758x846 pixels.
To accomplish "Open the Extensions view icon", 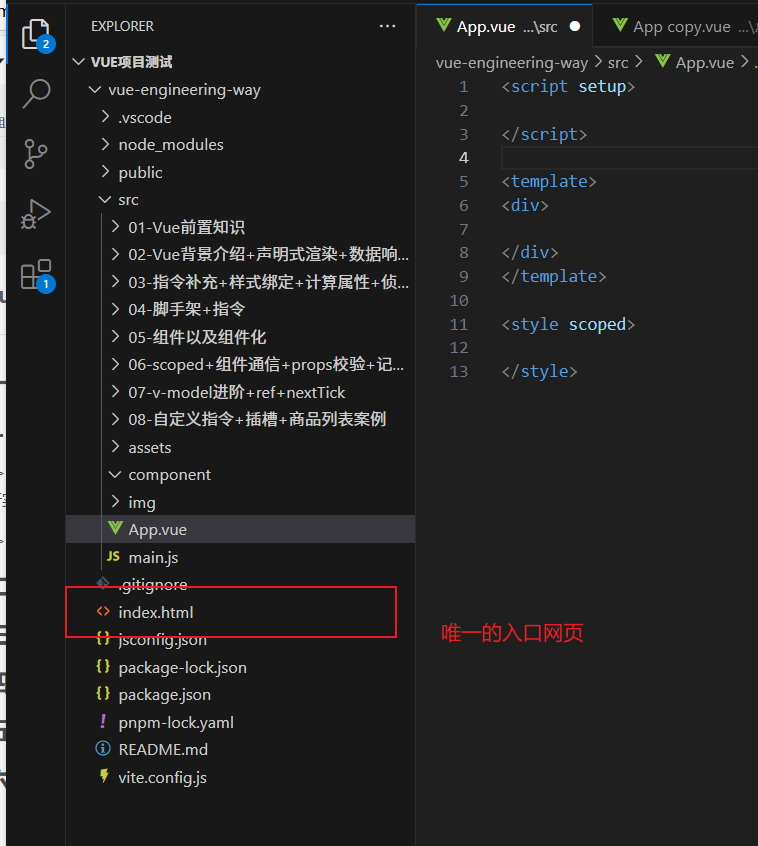I will click(36, 275).
